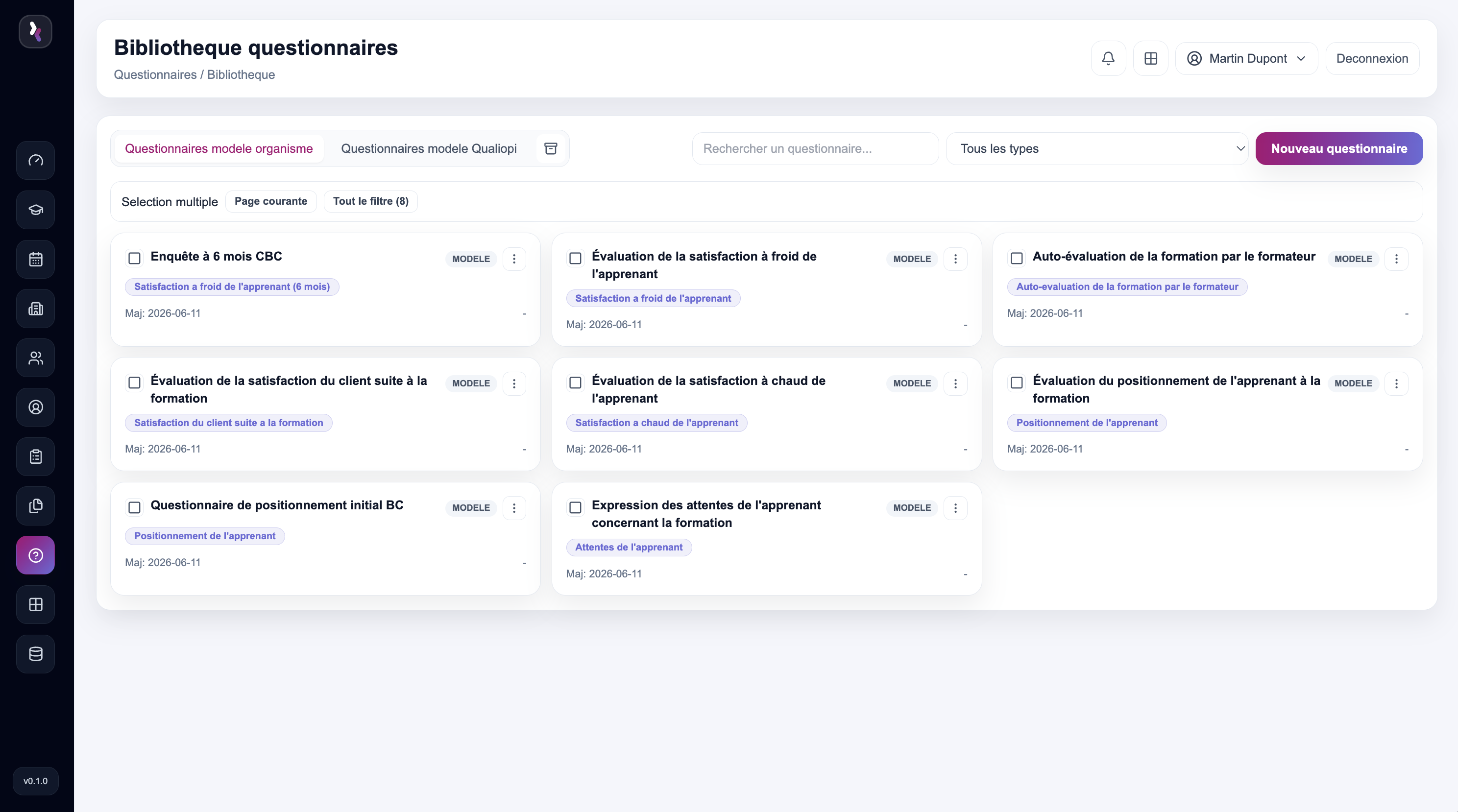Click the Selection multiple label
This screenshot has height=812, width=1458.
[169, 201]
